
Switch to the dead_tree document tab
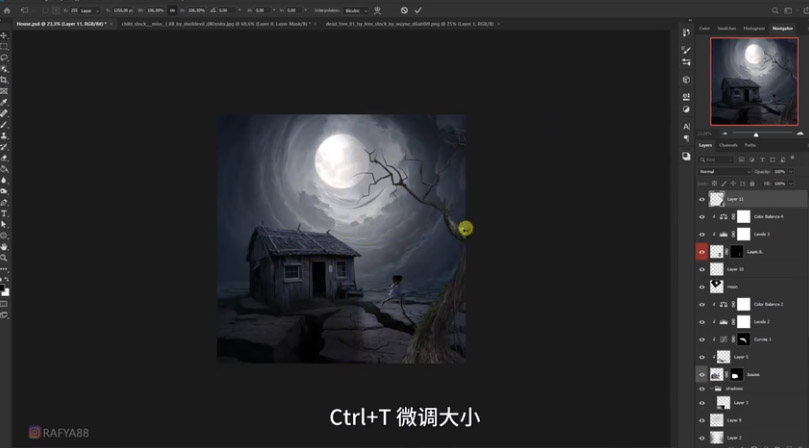coord(368,23)
